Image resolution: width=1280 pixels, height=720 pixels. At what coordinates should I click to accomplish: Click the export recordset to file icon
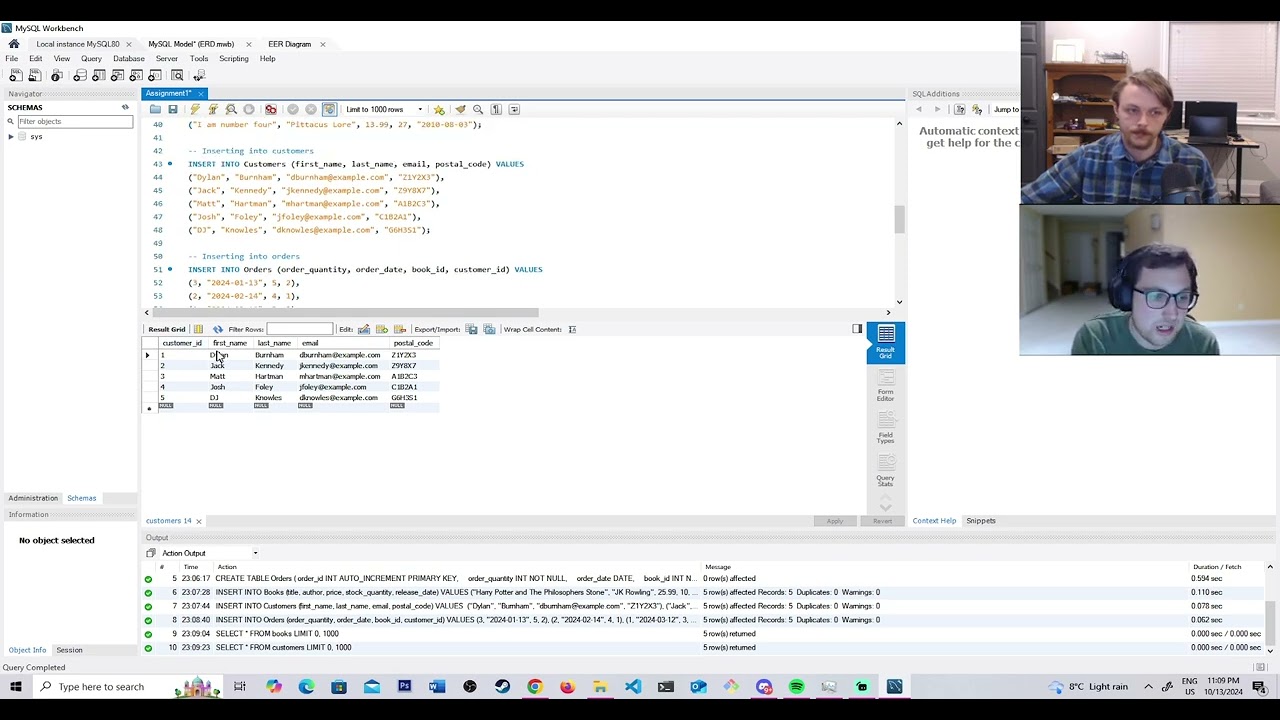coord(472,329)
